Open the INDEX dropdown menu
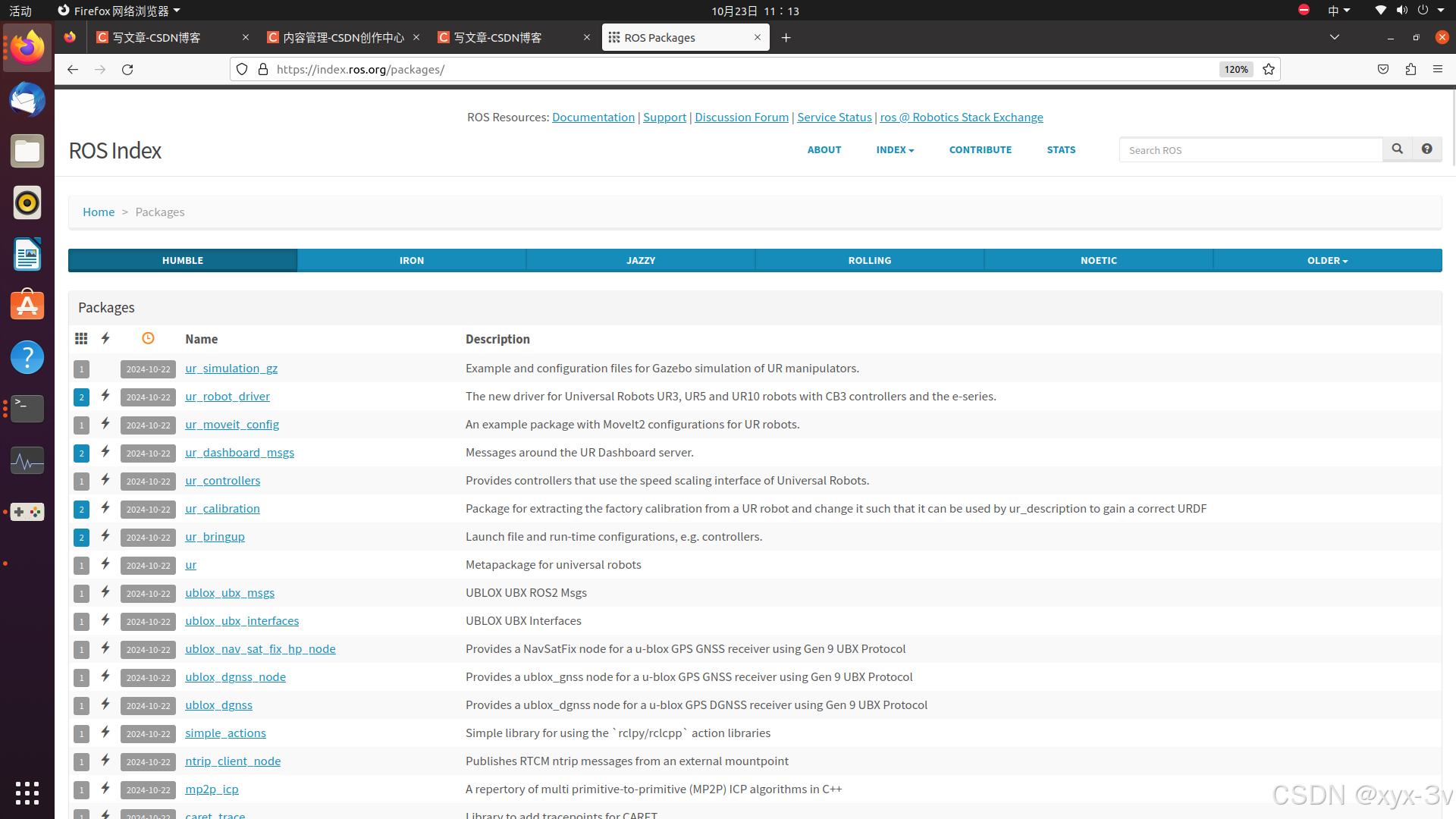Screen dimensions: 1456x819 click(895, 149)
